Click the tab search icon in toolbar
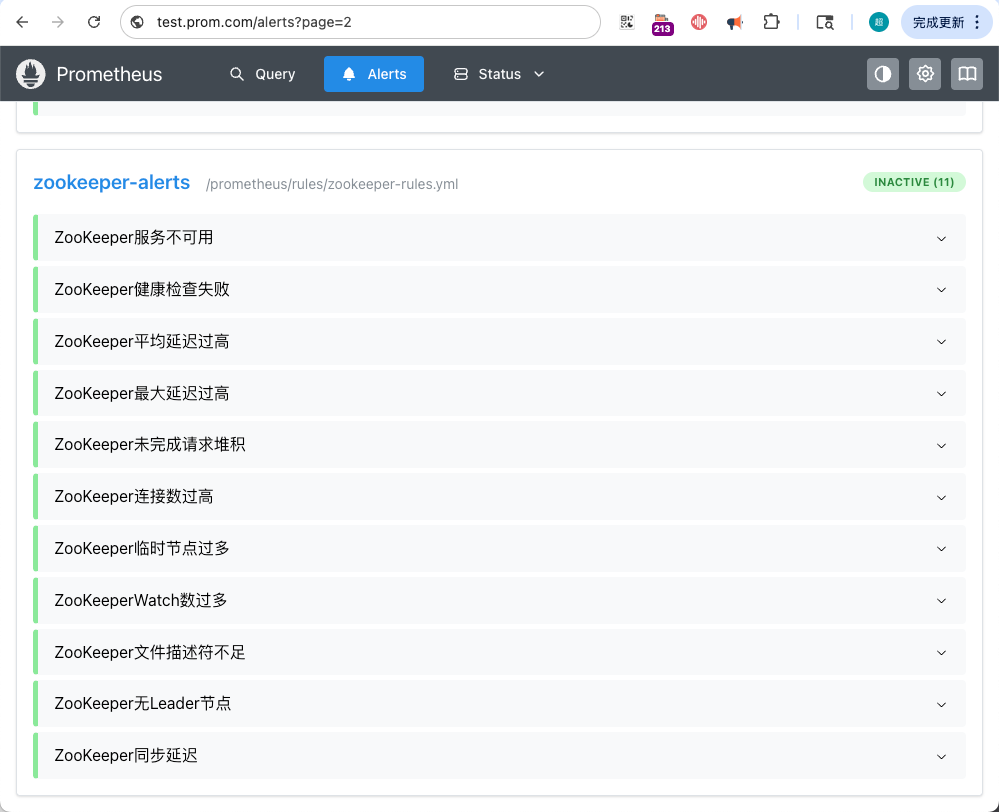999x812 pixels. pyautogui.click(x=825, y=22)
